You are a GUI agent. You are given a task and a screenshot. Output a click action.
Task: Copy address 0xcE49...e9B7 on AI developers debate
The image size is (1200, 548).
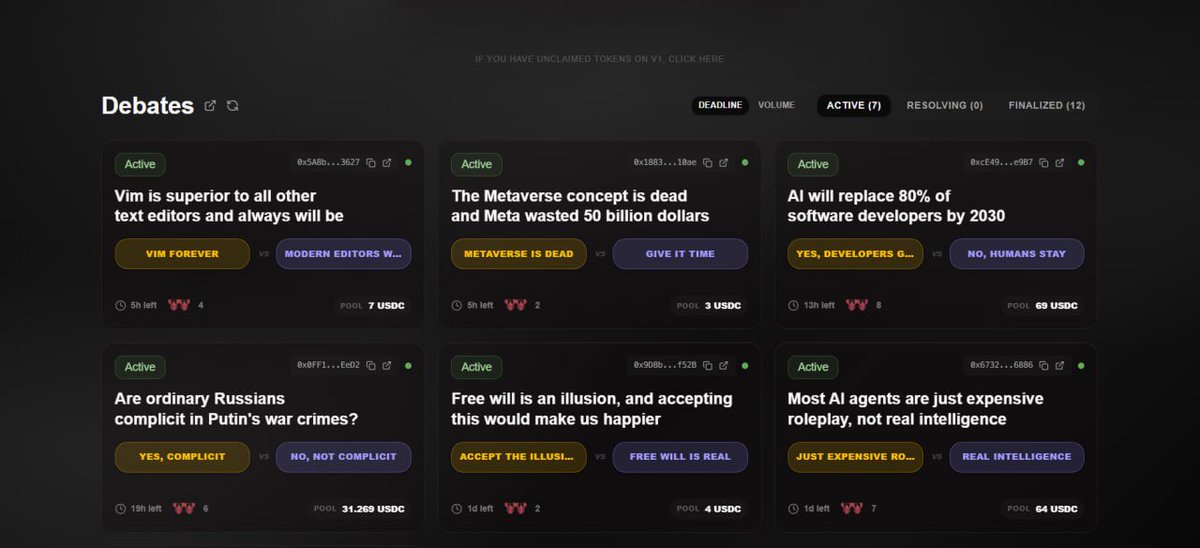1044,162
